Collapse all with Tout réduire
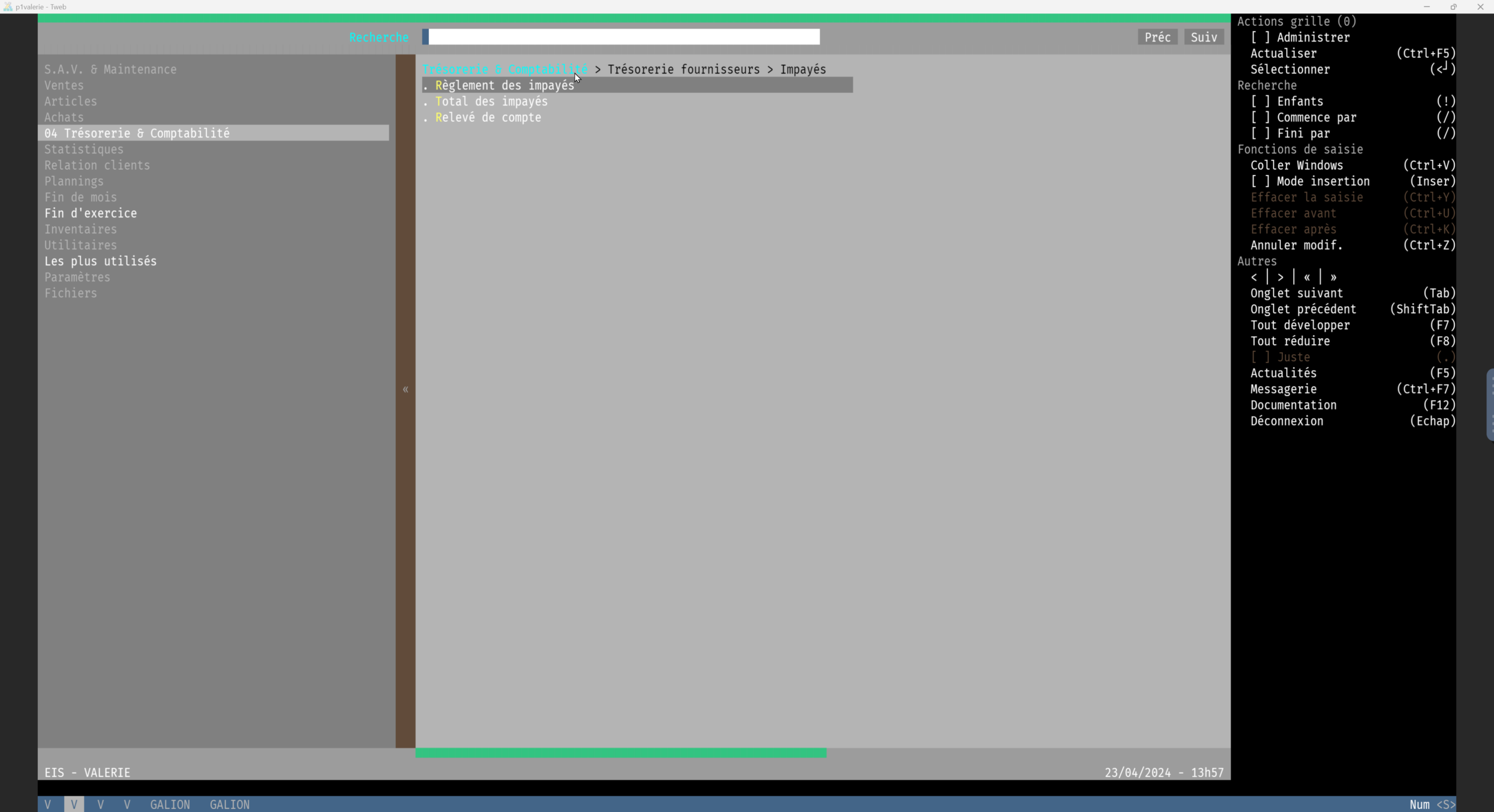 click(1290, 341)
